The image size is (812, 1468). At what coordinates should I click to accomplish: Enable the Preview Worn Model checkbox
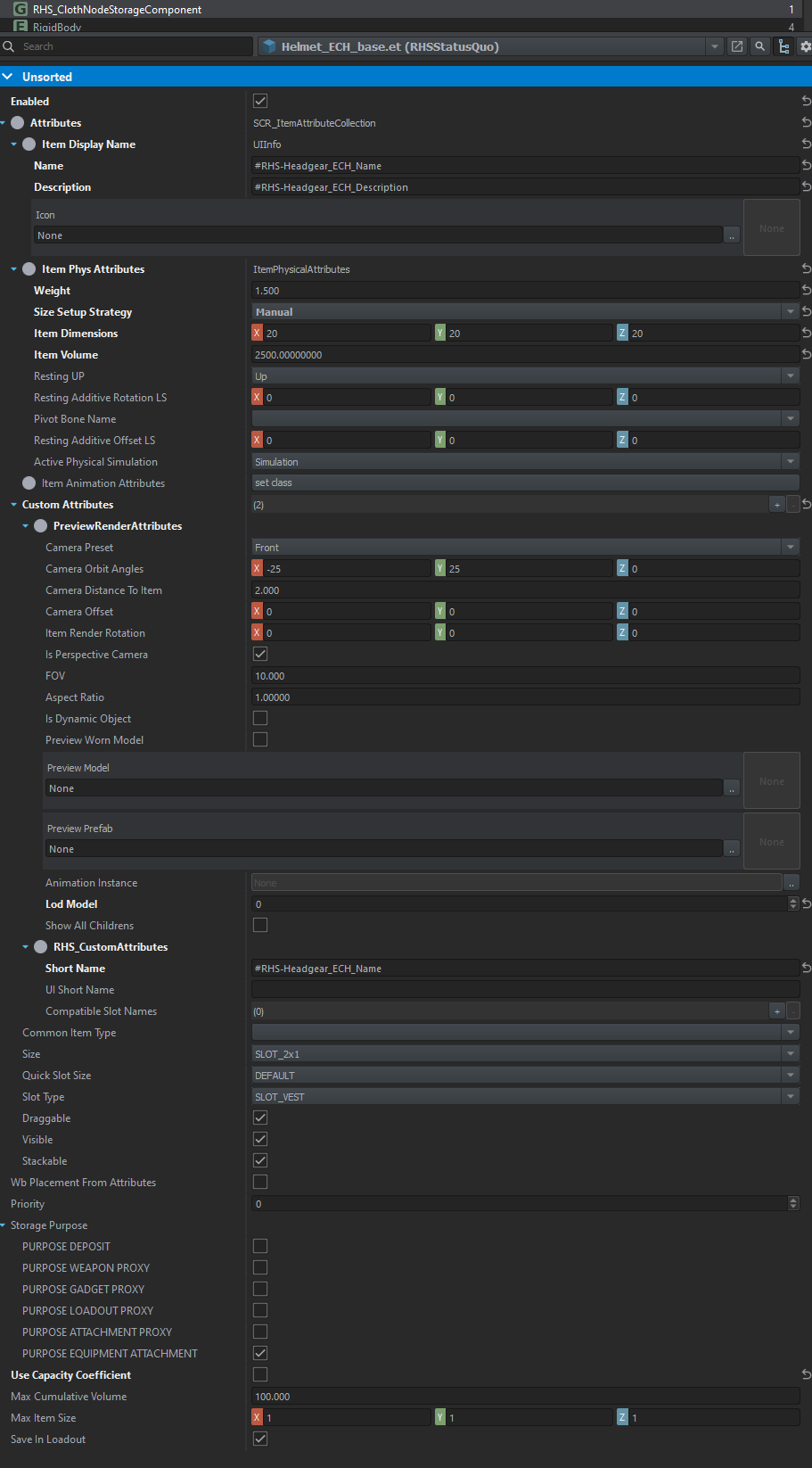[x=260, y=740]
